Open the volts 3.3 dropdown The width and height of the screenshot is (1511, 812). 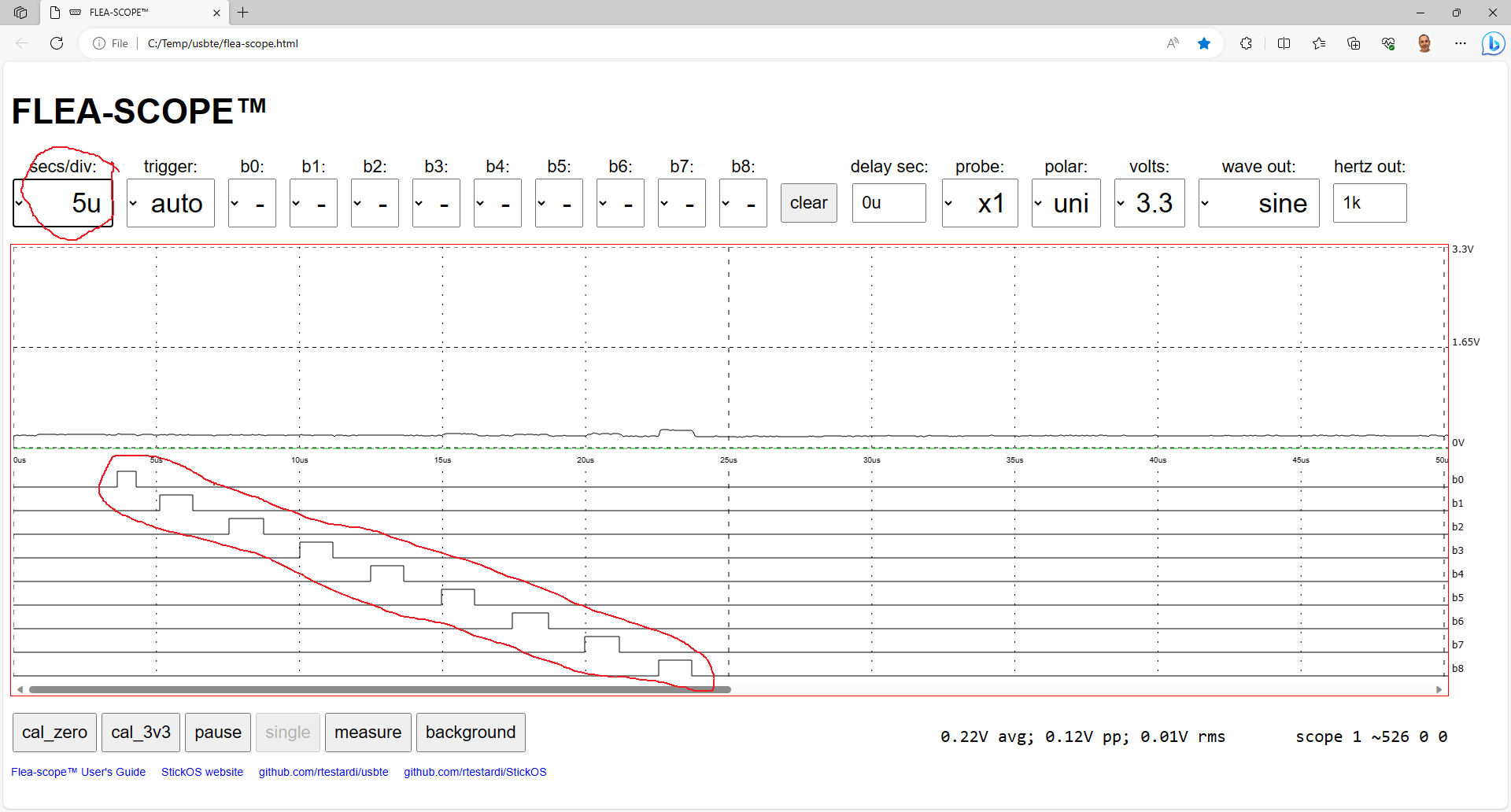(1150, 203)
